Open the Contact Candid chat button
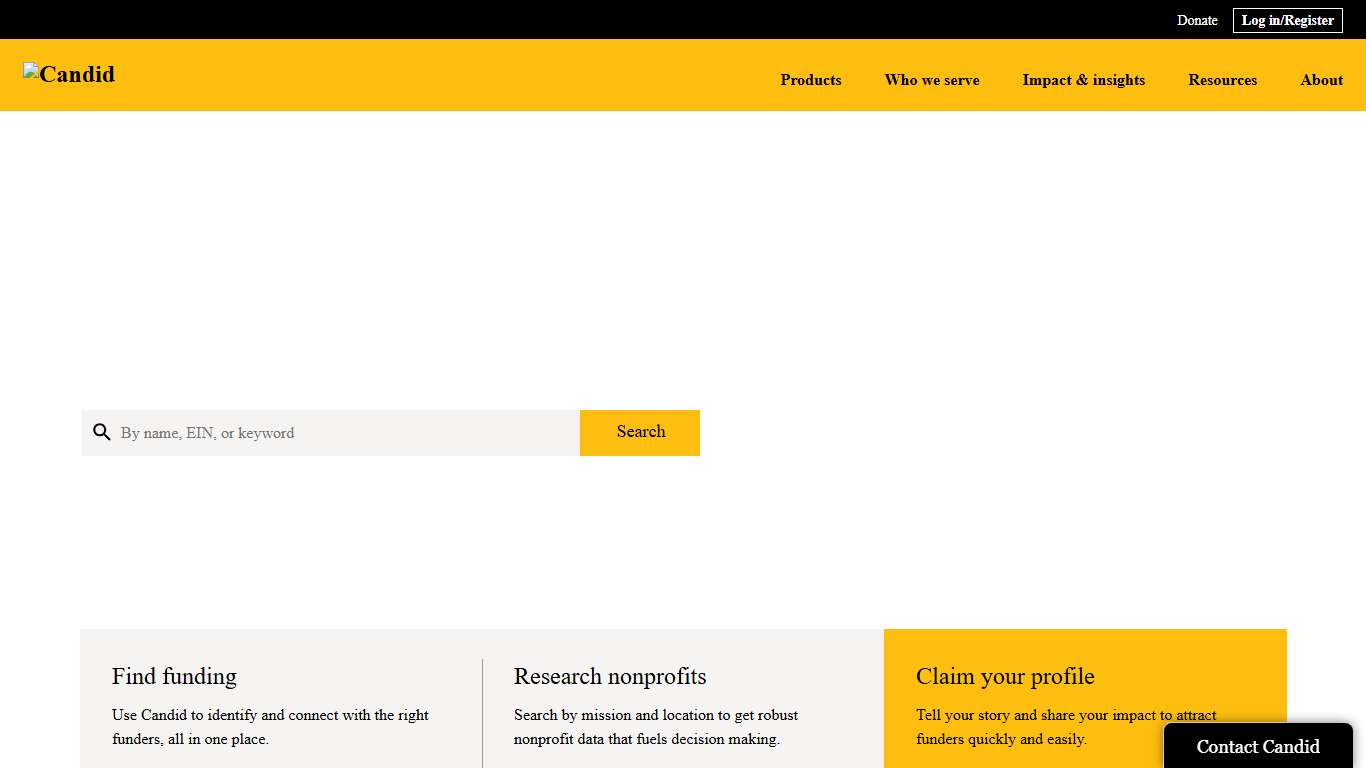1366x768 pixels. [1257, 746]
